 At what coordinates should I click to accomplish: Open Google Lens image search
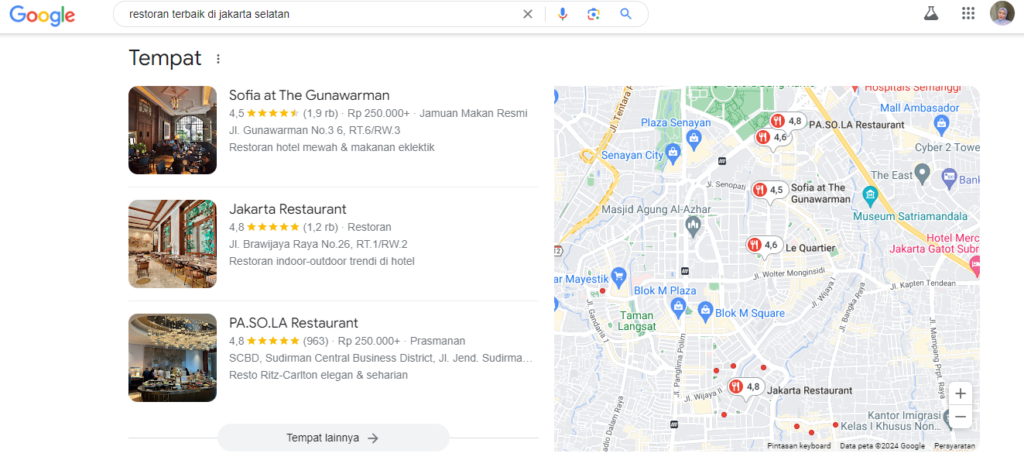(594, 14)
